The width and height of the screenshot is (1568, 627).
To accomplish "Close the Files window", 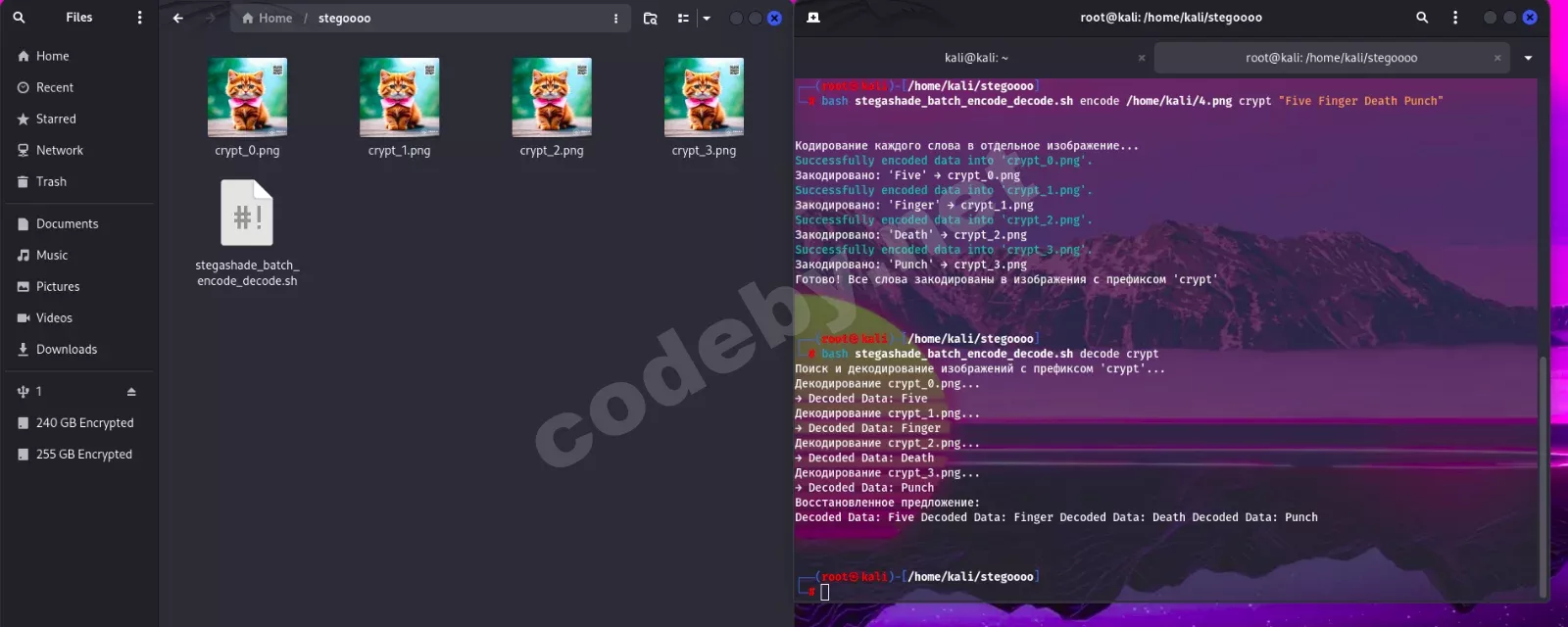I will tap(774, 18).
